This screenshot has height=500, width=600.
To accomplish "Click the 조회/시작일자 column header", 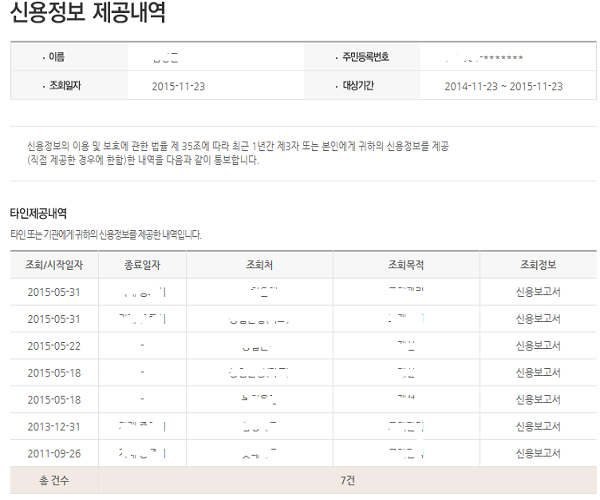I will coord(54,265).
